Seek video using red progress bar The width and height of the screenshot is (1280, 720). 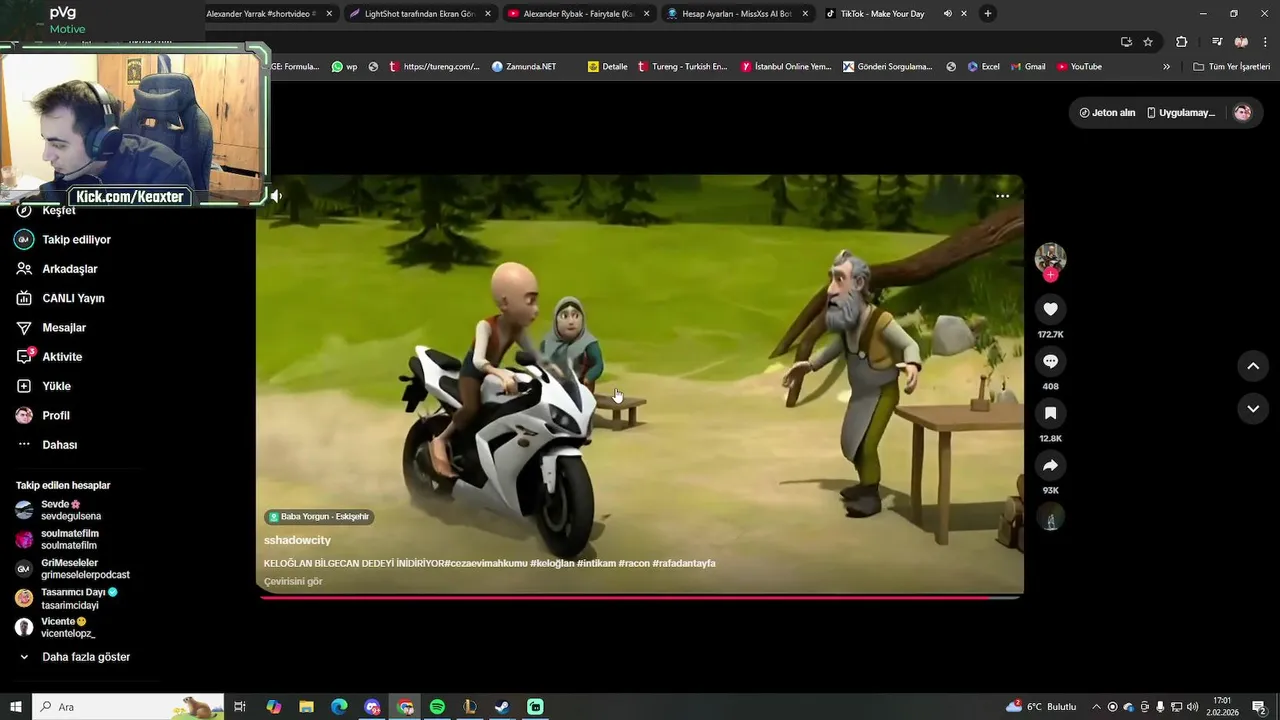click(640, 597)
